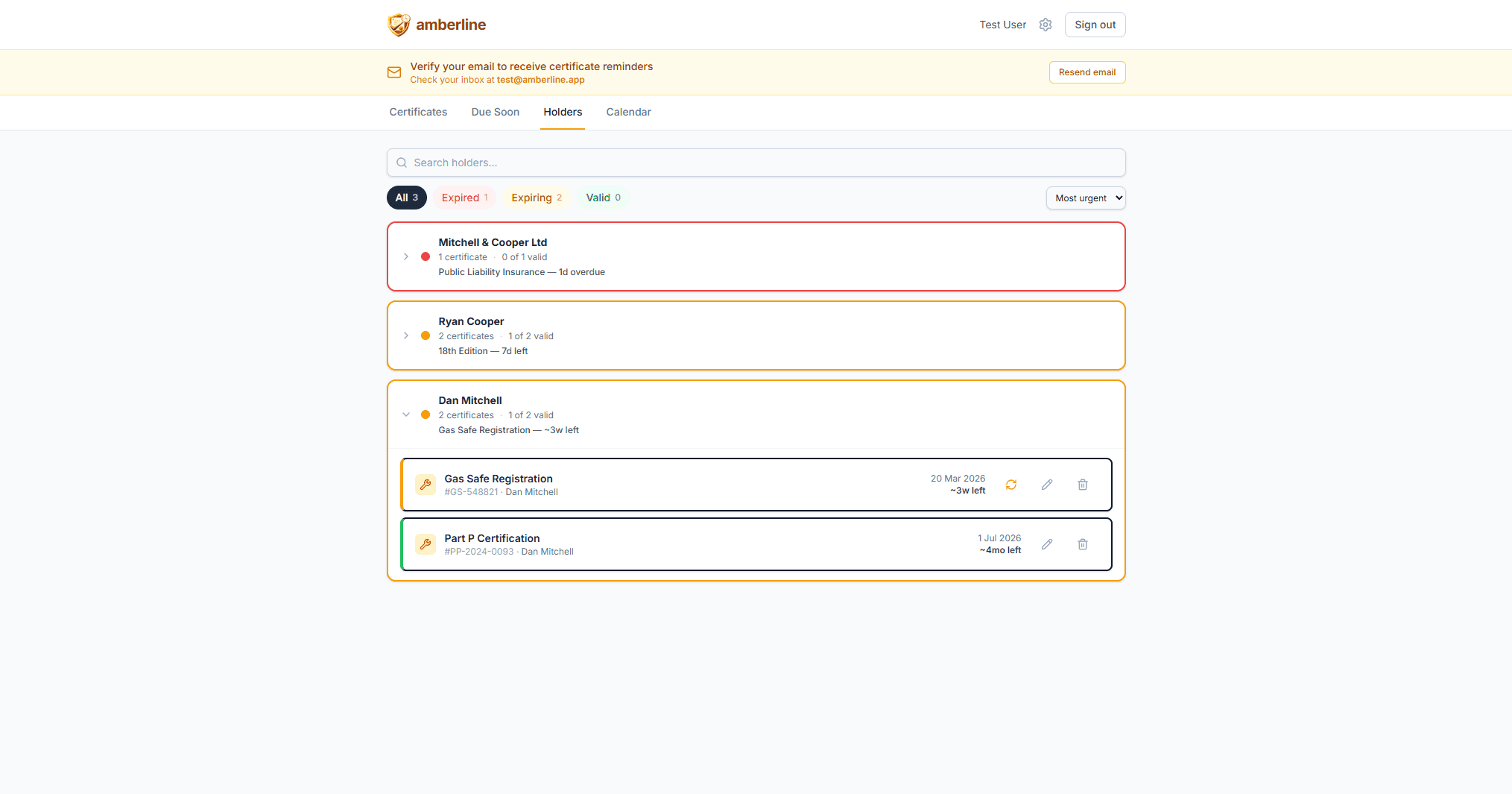Edit Gas Safe Registration with pencil icon
Image resolution: width=1512 pixels, height=794 pixels.
pyautogui.click(x=1047, y=485)
